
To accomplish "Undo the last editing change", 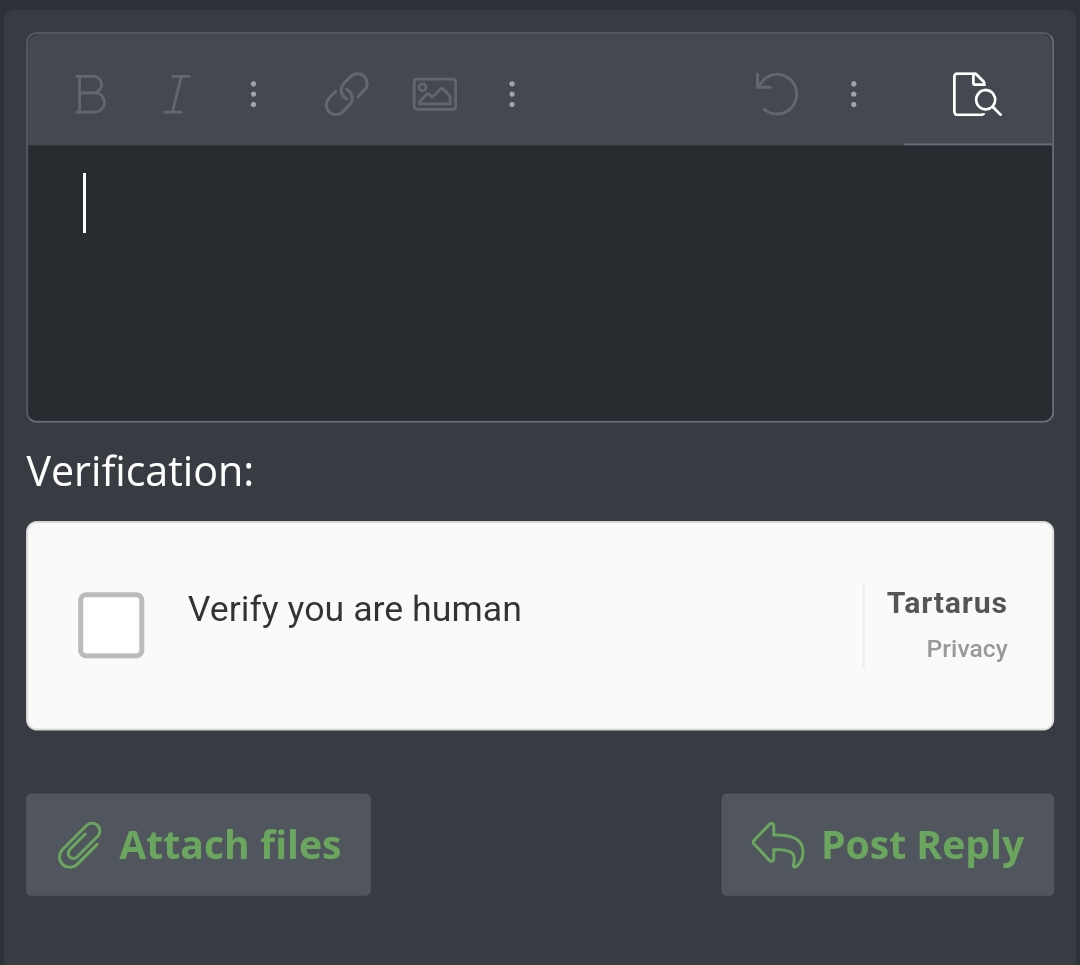I will click(x=778, y=95).
